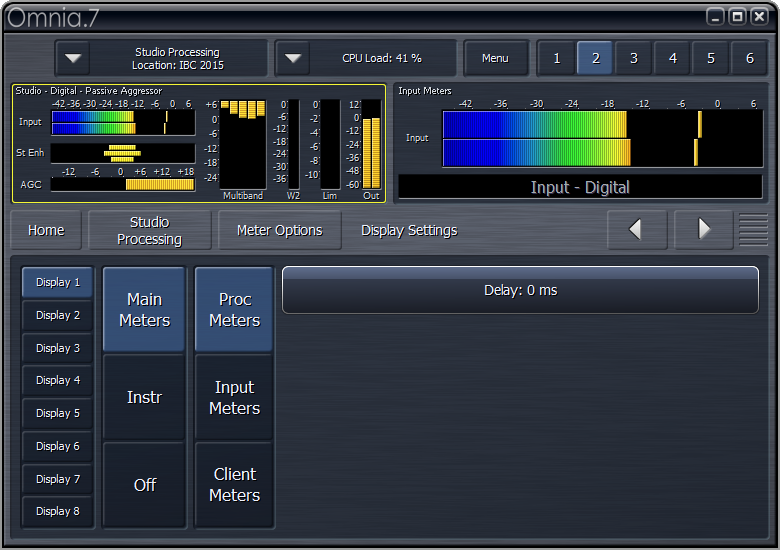Click the Studio Digital Passive Aggressor meter panel
Image resolution: width=780 pixels, height=550 pixels.
click(x=199, y=143)
